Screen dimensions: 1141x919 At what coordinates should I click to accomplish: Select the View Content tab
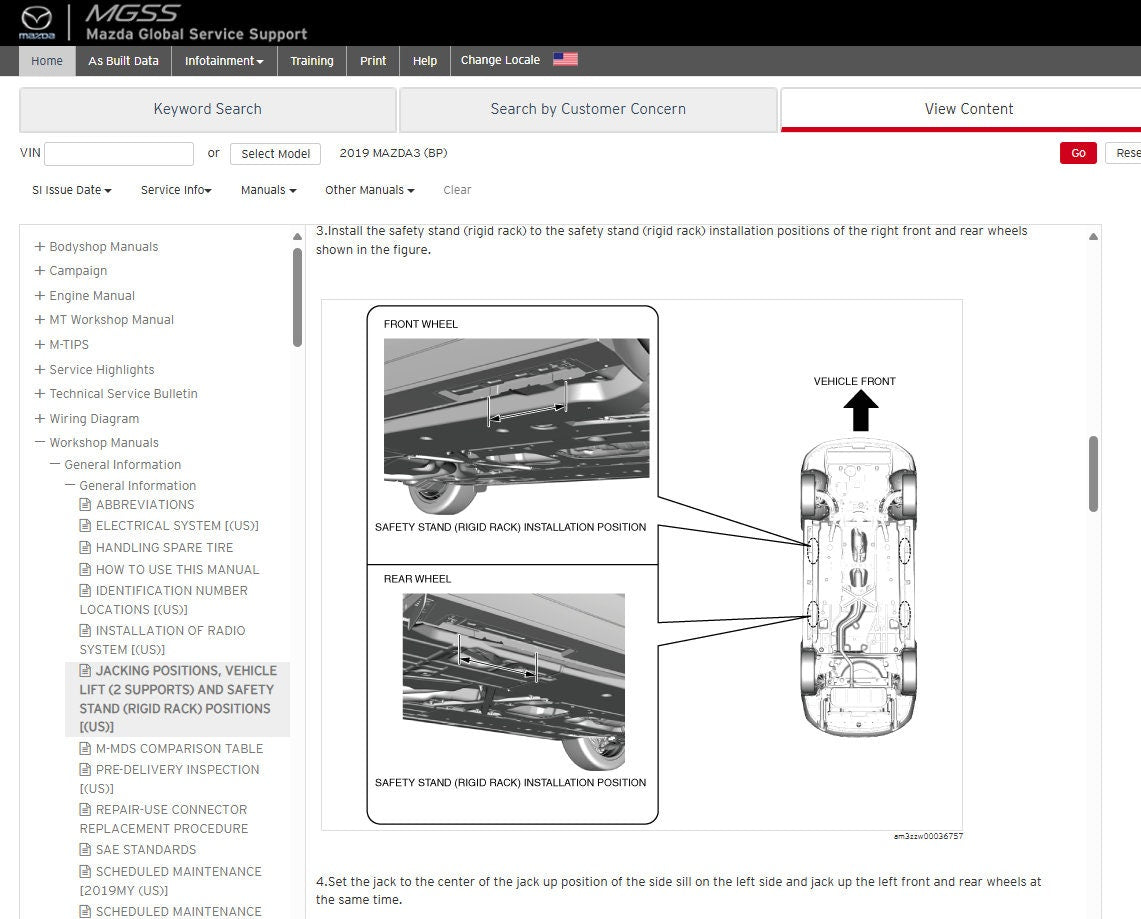click(x=961, y=109)
